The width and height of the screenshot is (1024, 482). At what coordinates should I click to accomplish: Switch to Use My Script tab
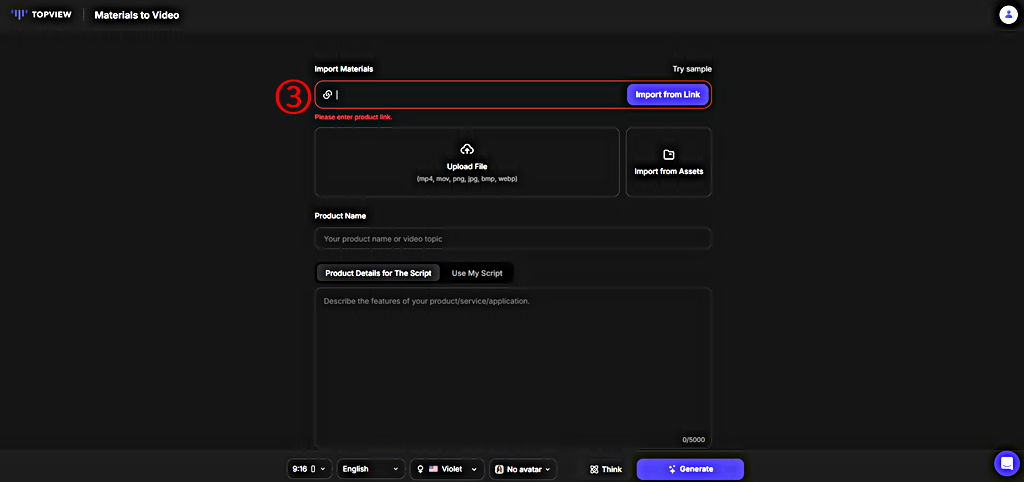(x=477, y=273)
